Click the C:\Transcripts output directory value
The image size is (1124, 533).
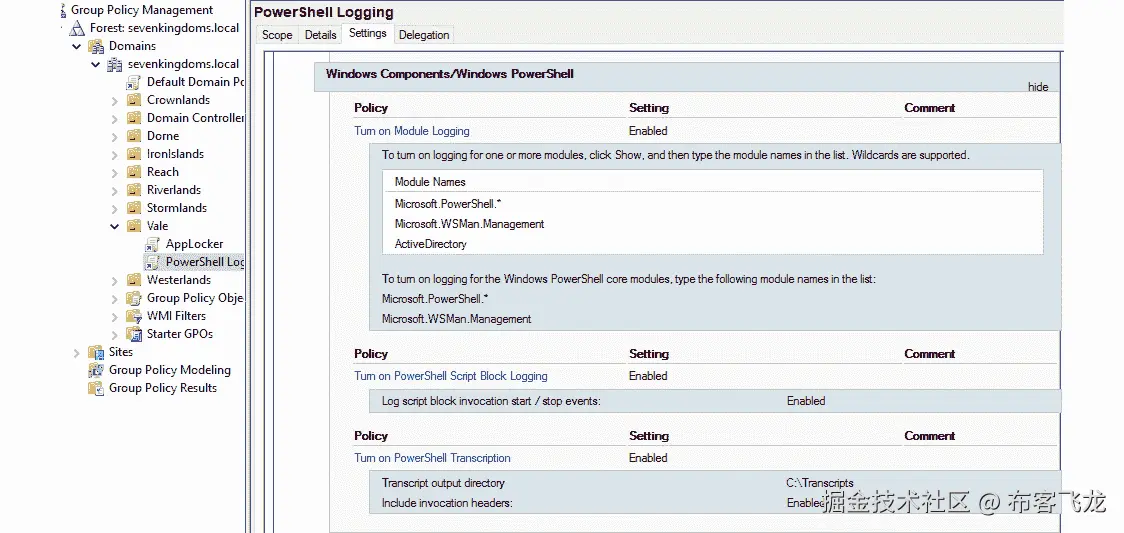[819, 483]
